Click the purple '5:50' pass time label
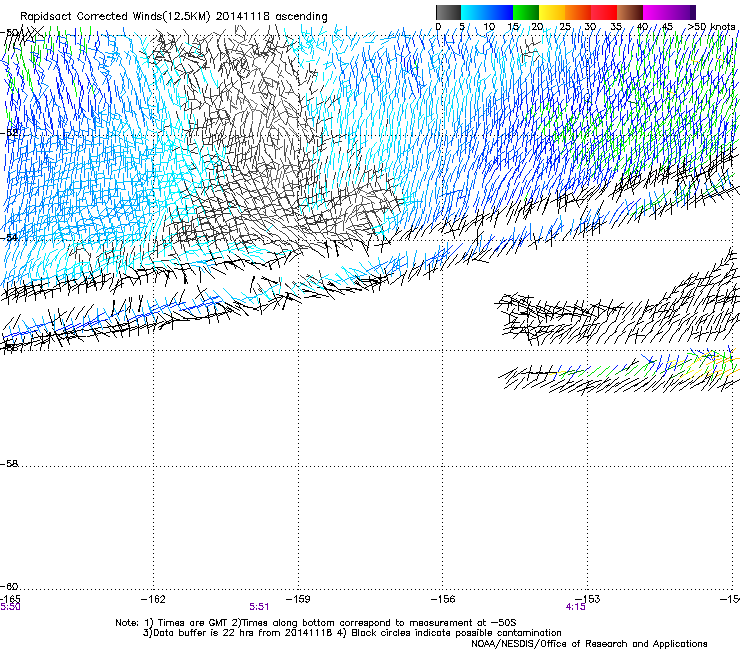740x650 pixels. pos(10,607)
